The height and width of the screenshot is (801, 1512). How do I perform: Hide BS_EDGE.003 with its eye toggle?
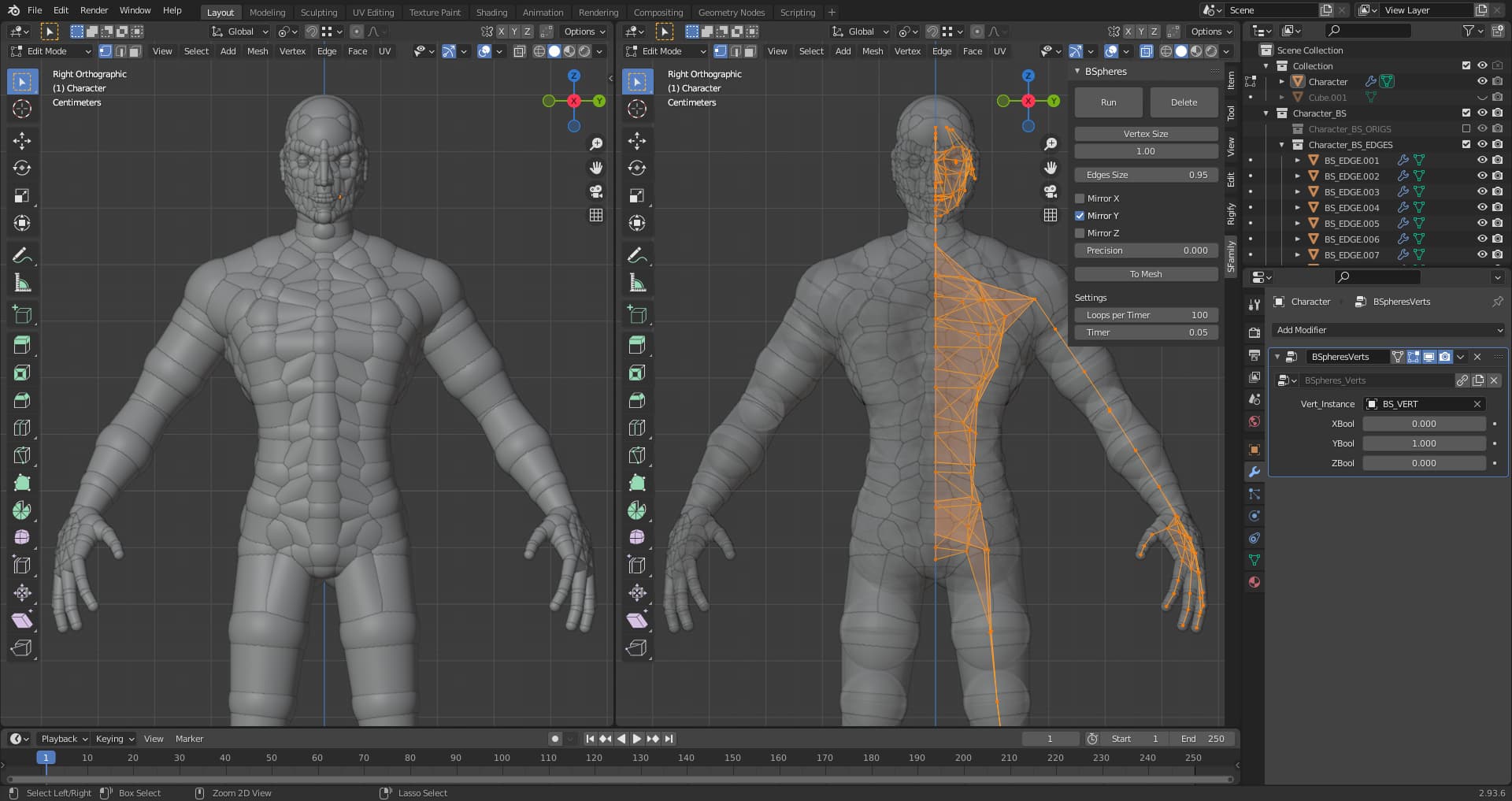click(x=1481, y=191)
